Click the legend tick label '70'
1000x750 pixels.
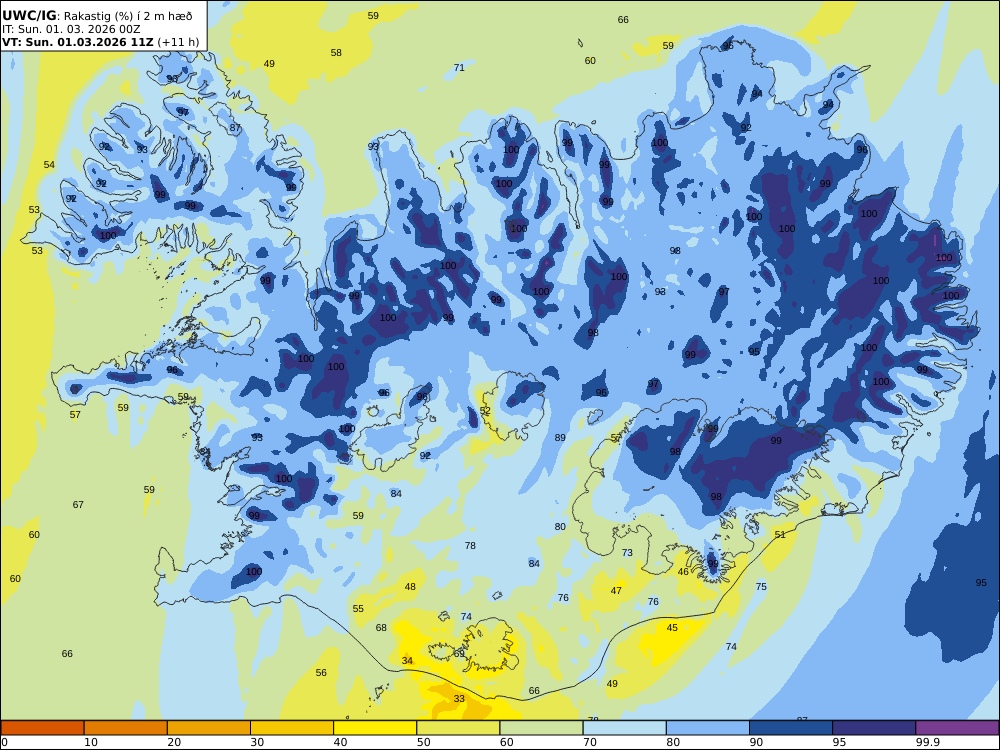point(590,742)
